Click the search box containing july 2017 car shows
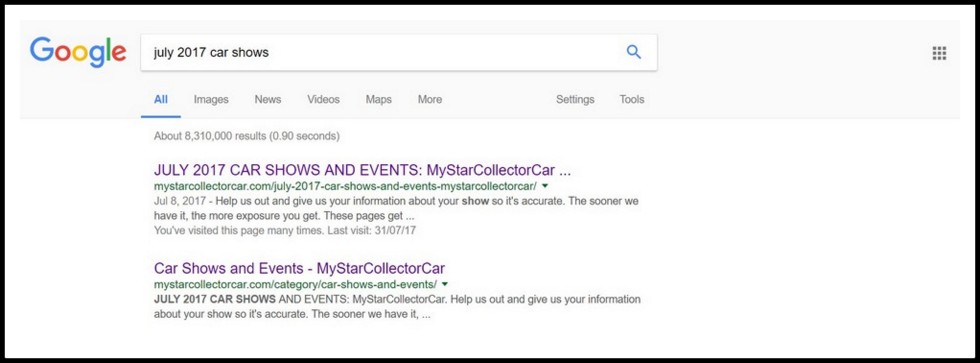Viewport: 980px width, 363px height. click(x=399, y=52)
